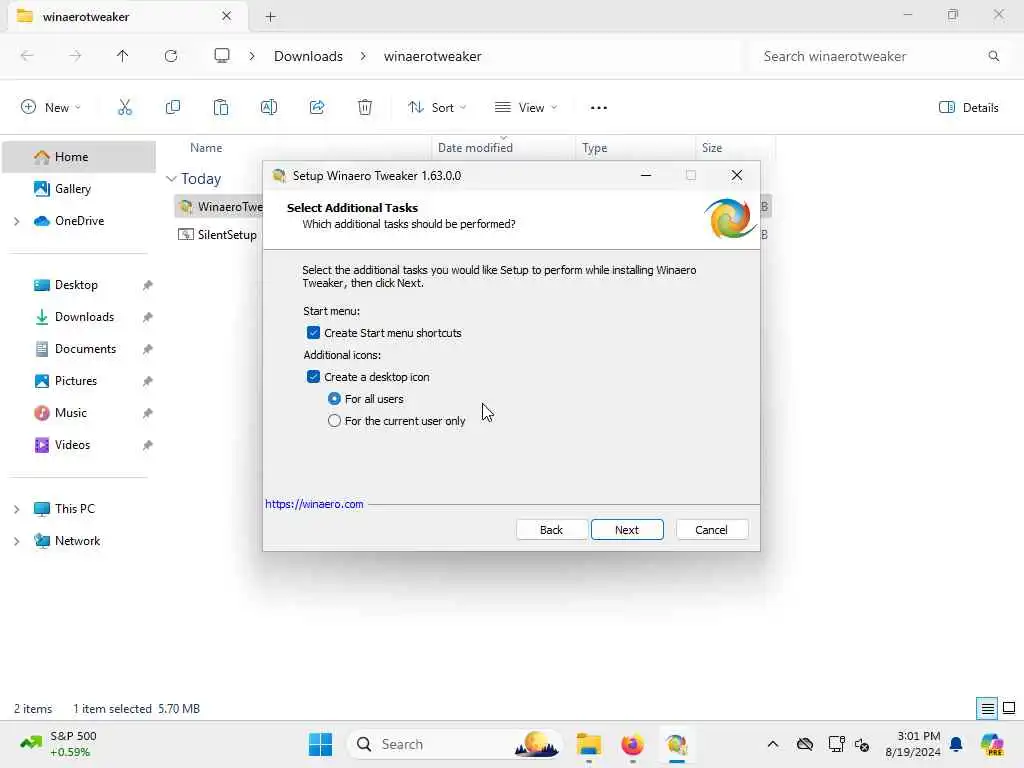Viewport: 1024px width, 768px height.
Task: Collapse the Today file group
Action: coord(171,179)
